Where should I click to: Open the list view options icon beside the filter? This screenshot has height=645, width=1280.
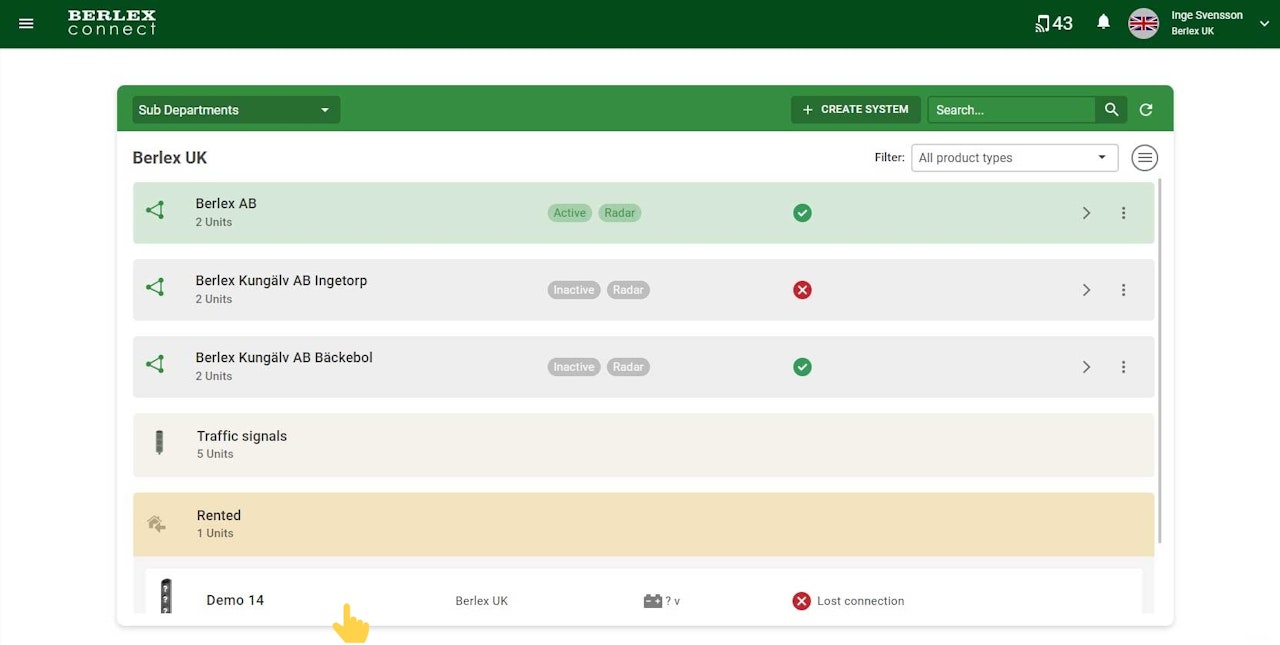click(x=1145, y=158)
